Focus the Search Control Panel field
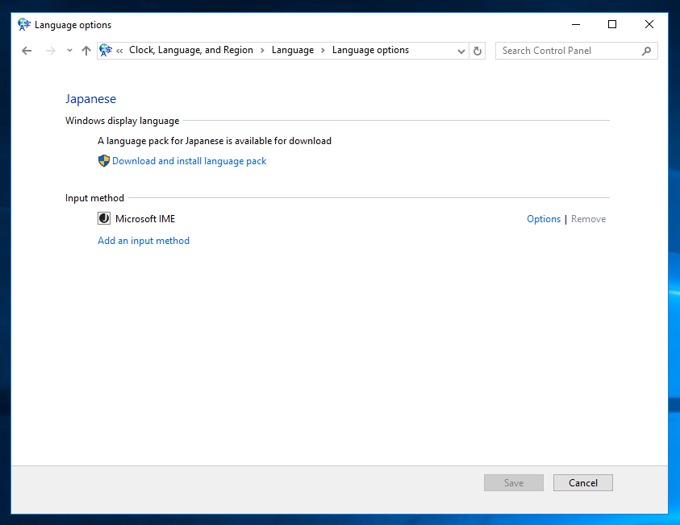Image resolution: width=680 pixels, height=525 pixels. coord(576,51)
